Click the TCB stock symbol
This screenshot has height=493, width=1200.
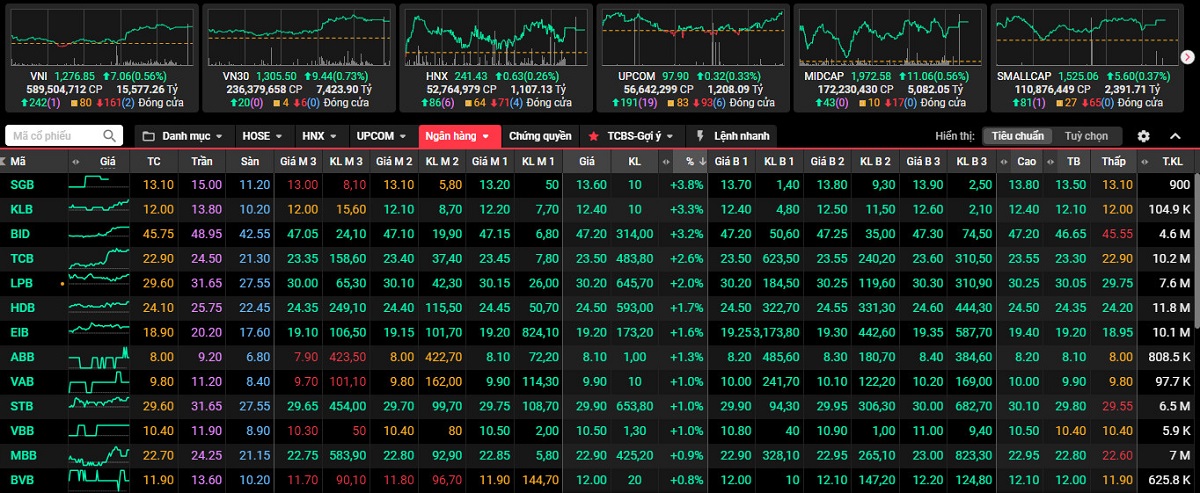click(x=22, y=258)
